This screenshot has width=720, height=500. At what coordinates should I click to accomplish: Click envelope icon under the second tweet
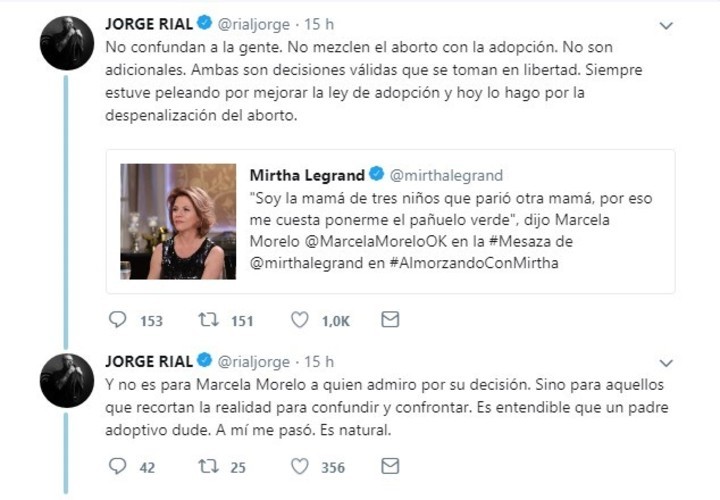(x=391, y=466)
